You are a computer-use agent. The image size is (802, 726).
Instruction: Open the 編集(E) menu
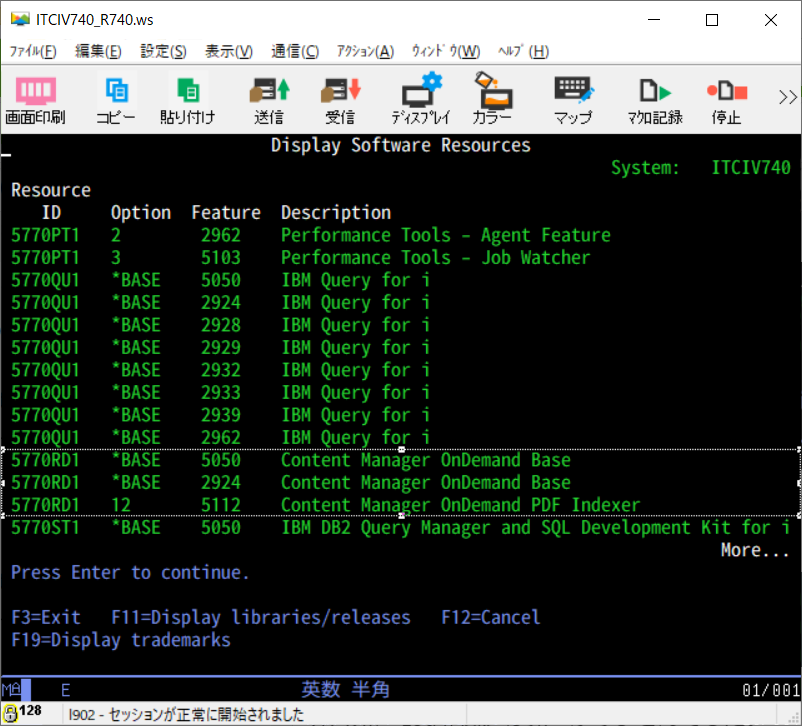(x=98, y=51)
